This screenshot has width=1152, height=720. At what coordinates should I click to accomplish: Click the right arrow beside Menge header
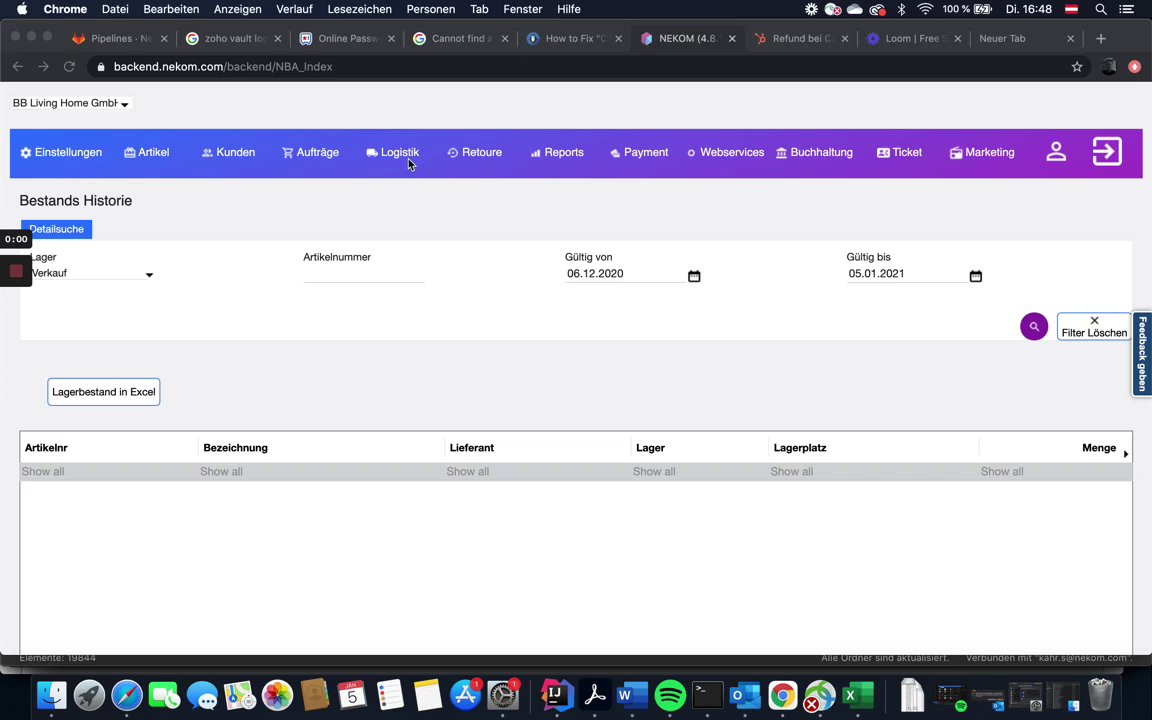1126,454
